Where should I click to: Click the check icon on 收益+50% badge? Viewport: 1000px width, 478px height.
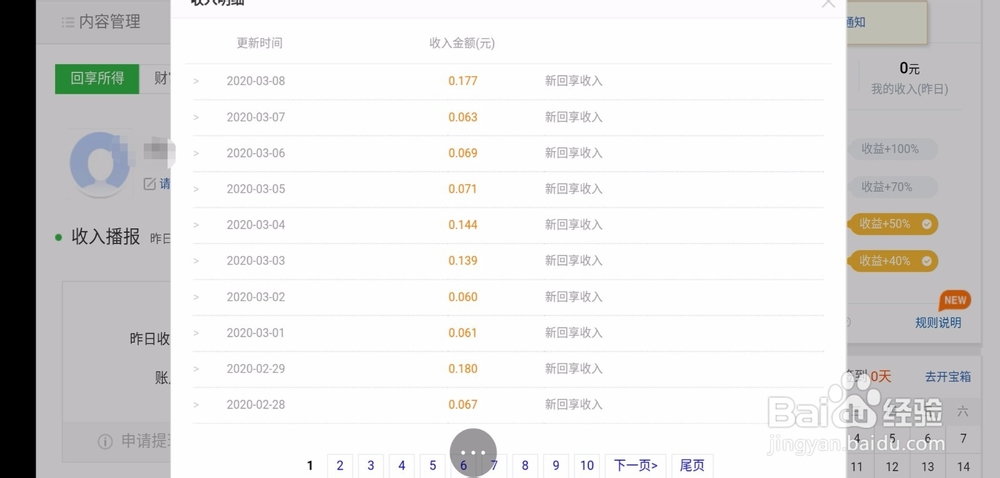(927, 224)
